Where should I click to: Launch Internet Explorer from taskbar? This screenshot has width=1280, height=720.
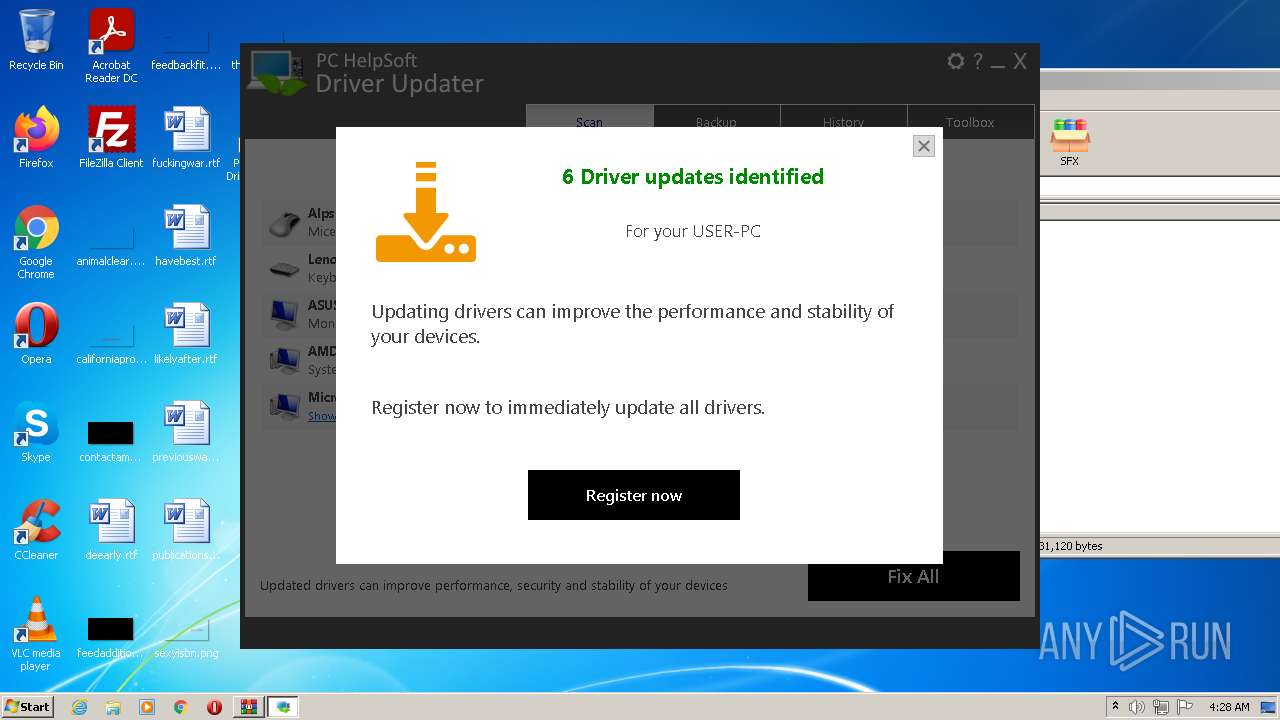79,707
